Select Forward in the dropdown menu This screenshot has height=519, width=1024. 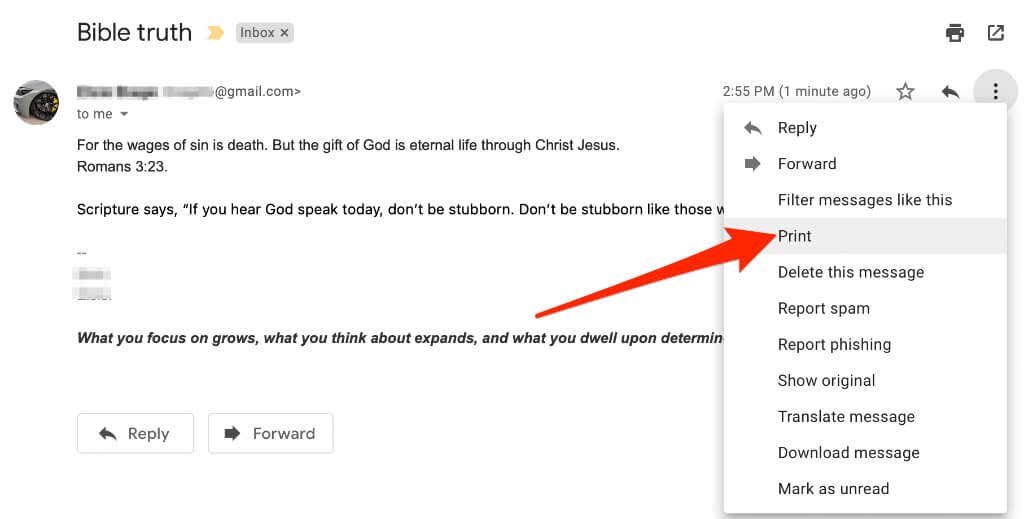[806, 164]
